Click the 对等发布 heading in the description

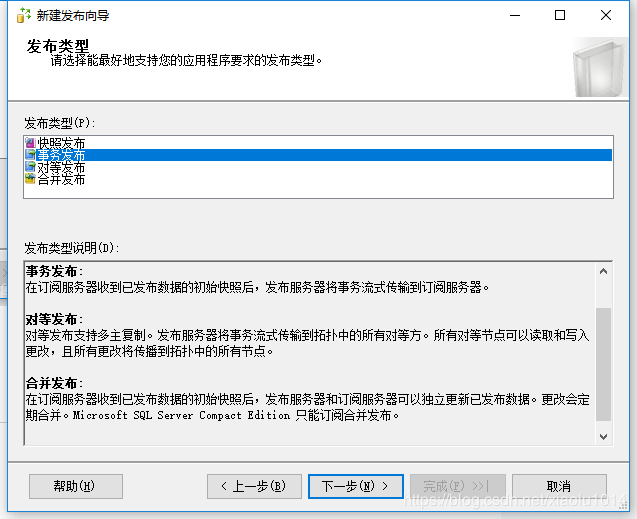[52, 319]
